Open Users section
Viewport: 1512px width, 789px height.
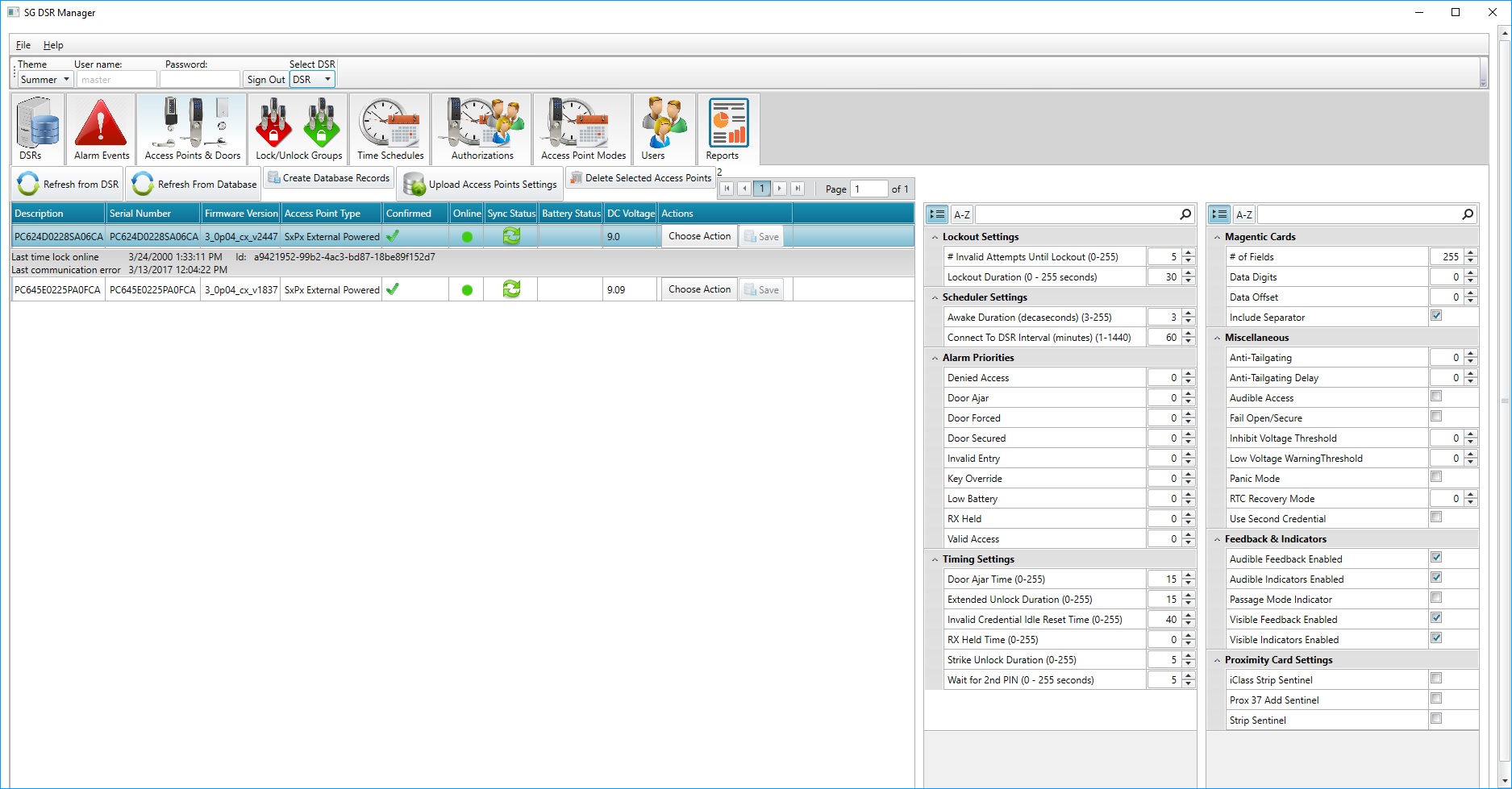[664, 129]
